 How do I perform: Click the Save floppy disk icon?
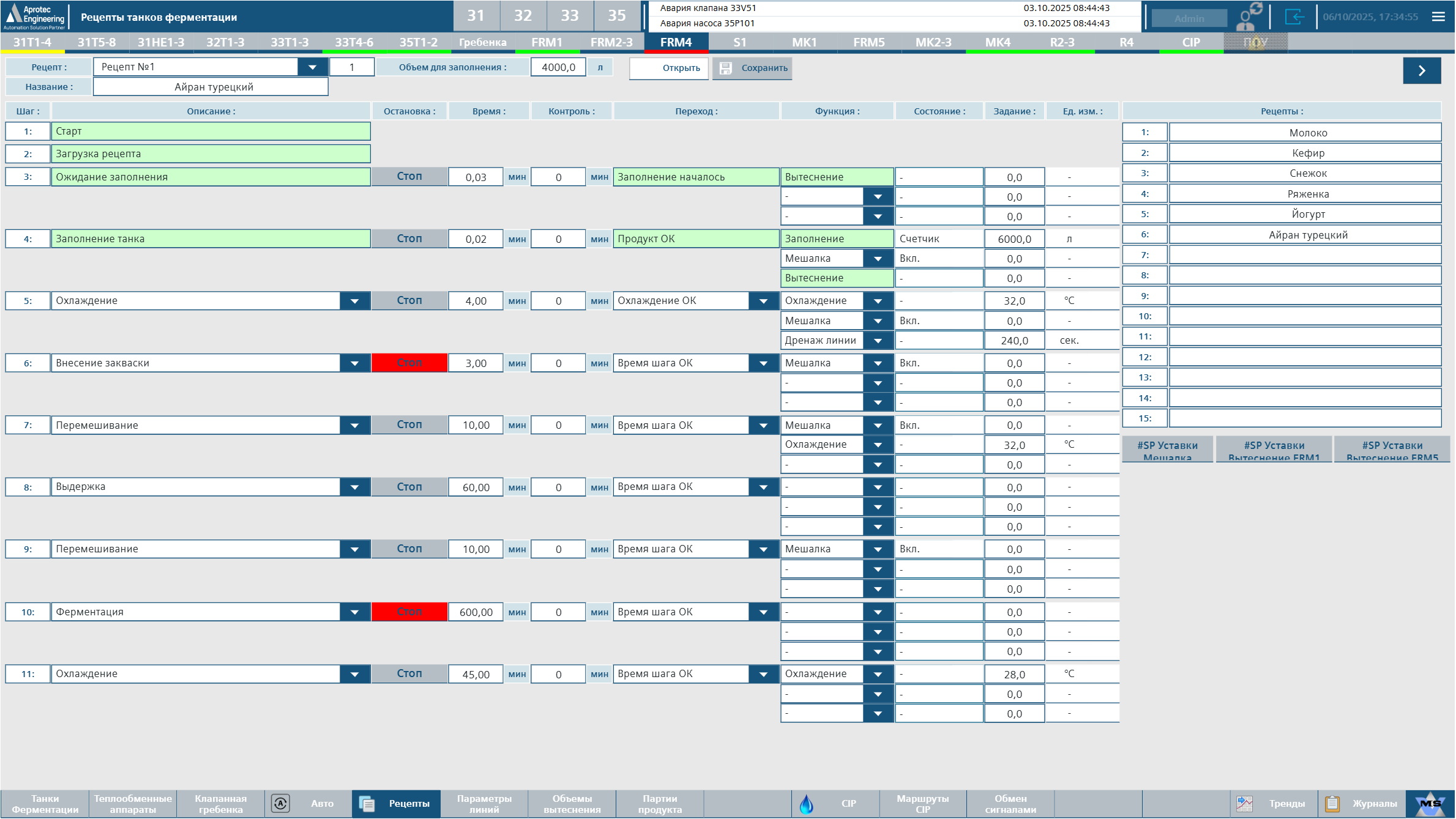pyautogui.click(x=726, y=68)
